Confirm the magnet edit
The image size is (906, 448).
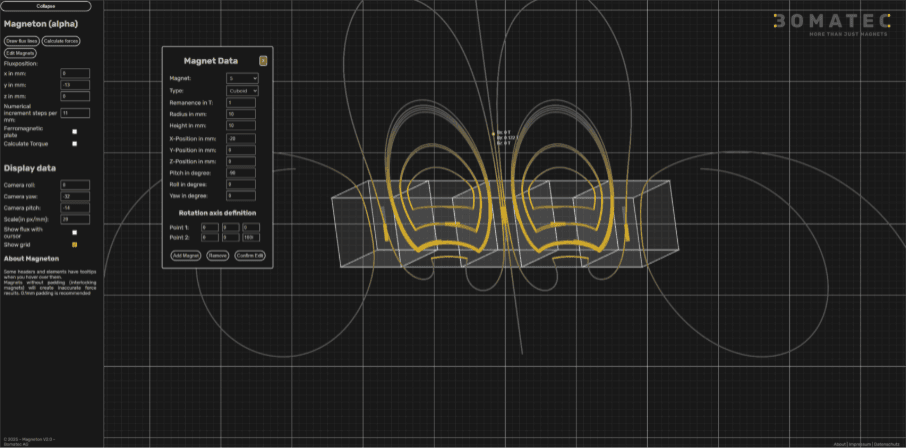click(x=251, y=256)
